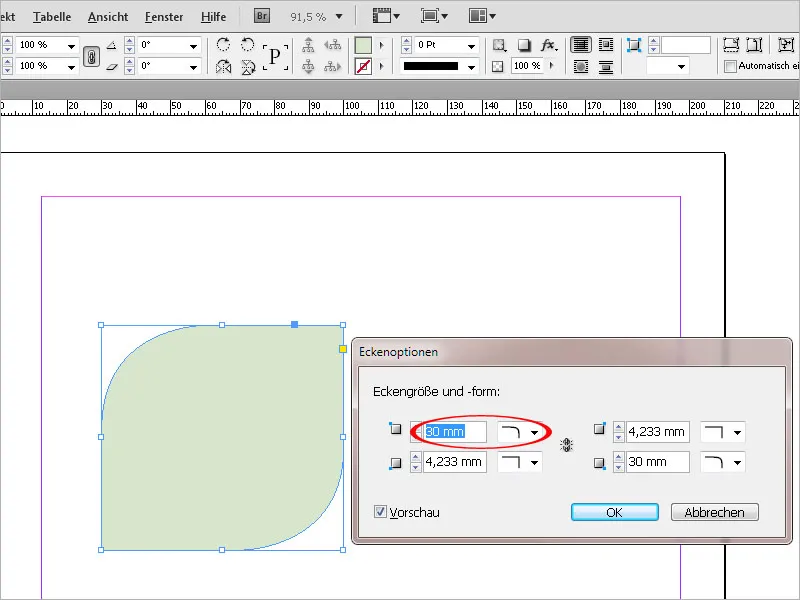The height and width of the screenshot is (600, 800).
Task: Open the vertical scale 100 % dropdown
Action: (71, 67)
